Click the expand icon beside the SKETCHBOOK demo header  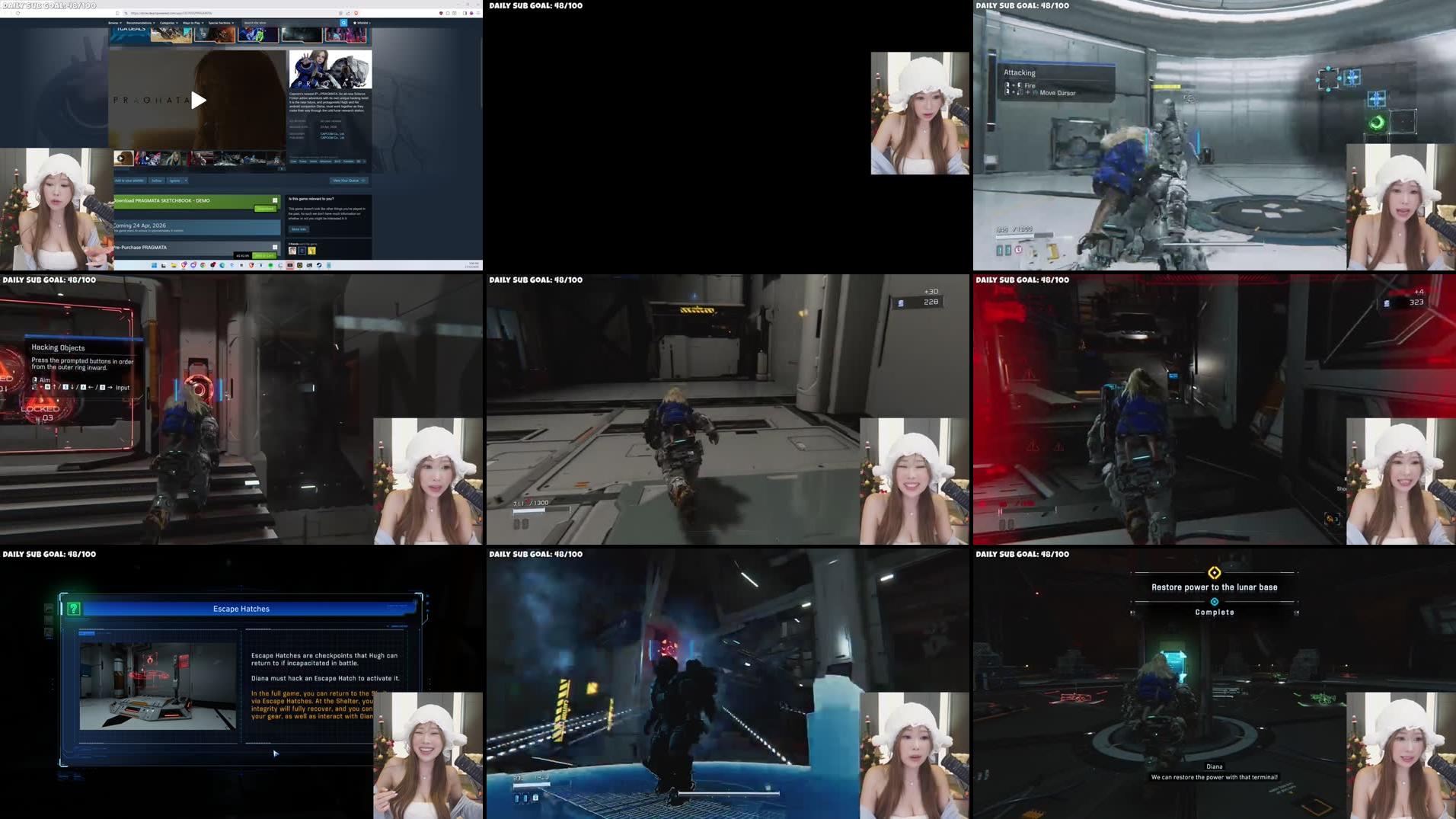click(274, 200)
